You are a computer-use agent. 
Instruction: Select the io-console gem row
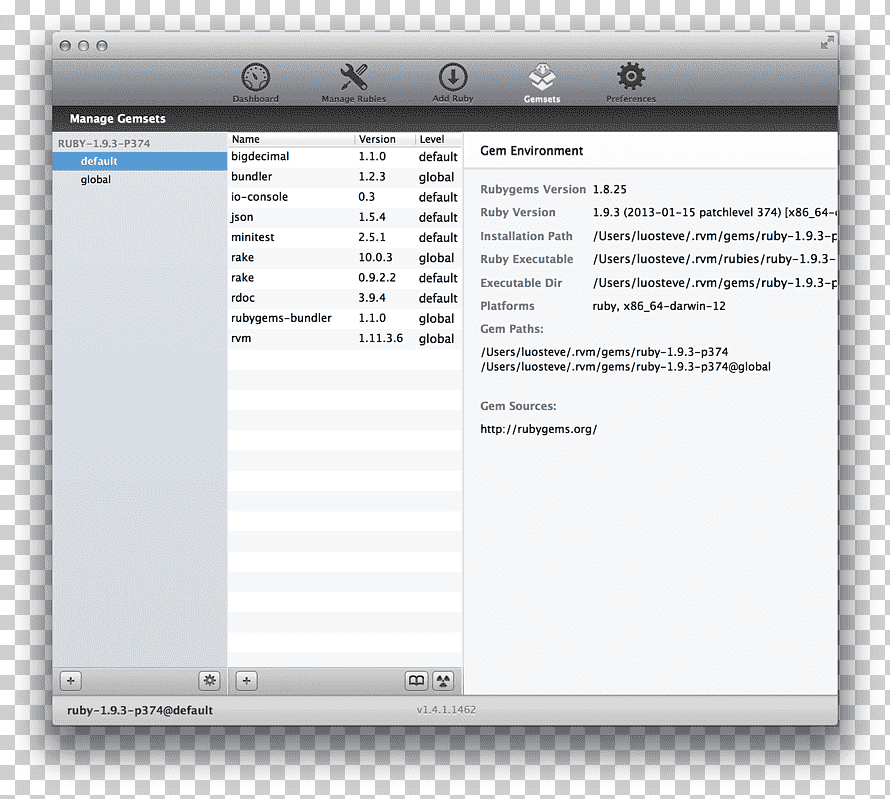pyautogui.click(x=345, y=197)
